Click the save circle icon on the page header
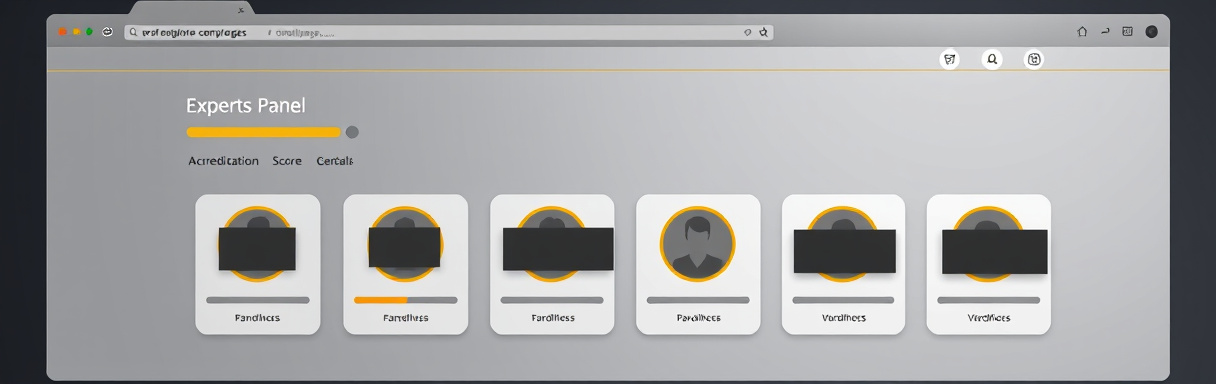The image size is (1216, 384). 1034,60
